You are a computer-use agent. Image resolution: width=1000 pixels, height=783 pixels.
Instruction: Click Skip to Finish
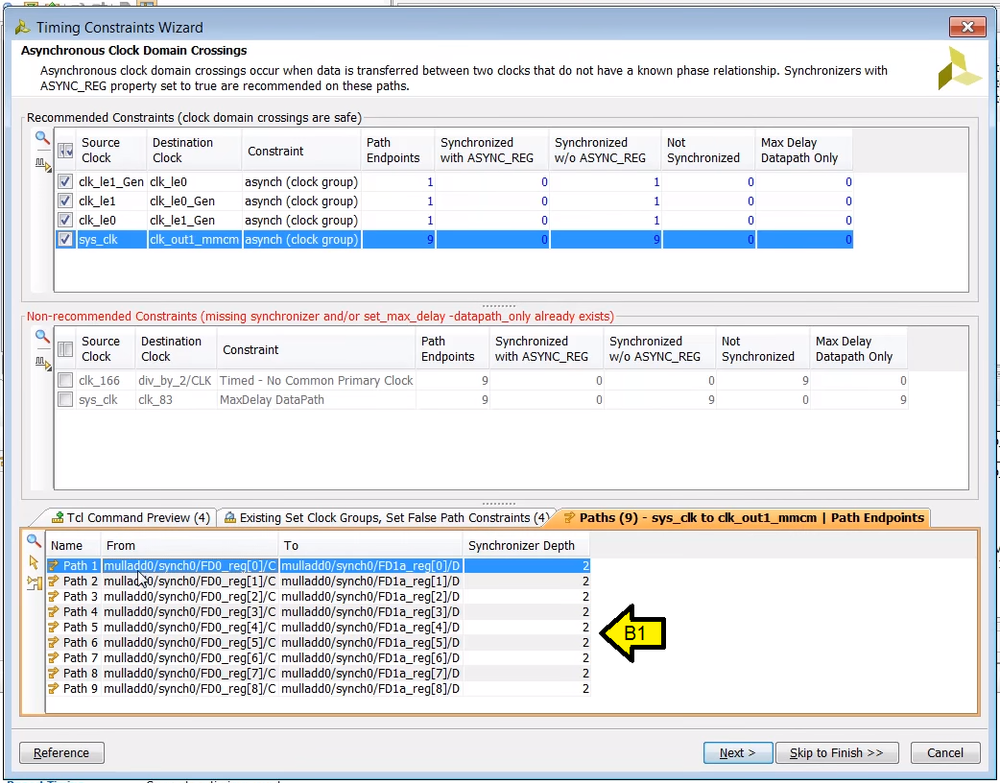click(x=837, y=752)
